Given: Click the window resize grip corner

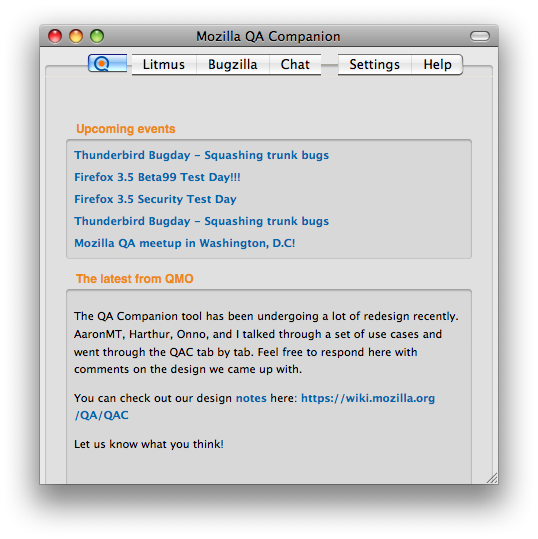Looking at the screenshot, I should coord(492,478).
